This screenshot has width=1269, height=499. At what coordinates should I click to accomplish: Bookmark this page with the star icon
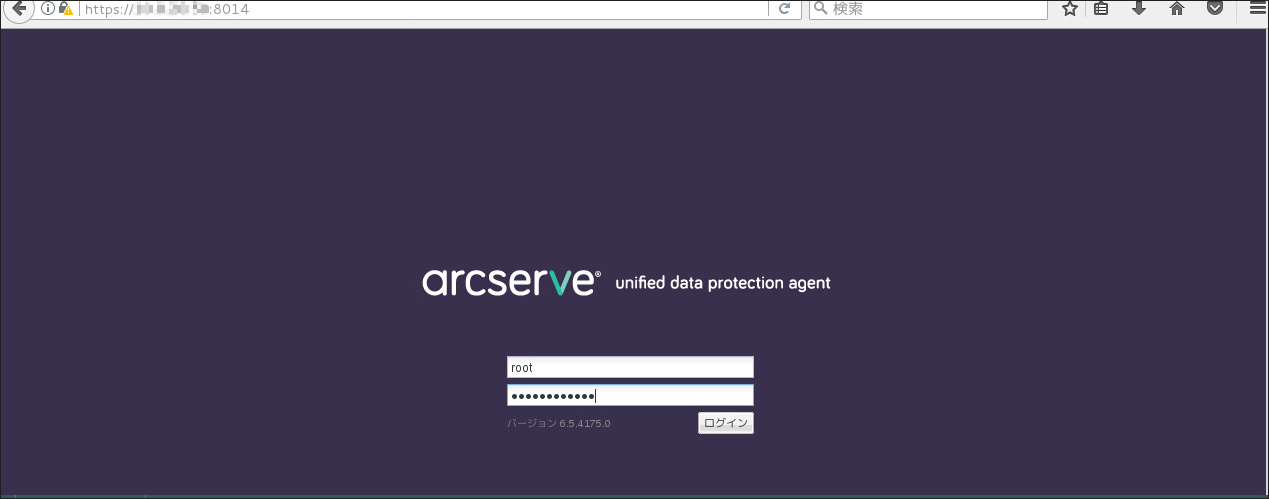1069,9
